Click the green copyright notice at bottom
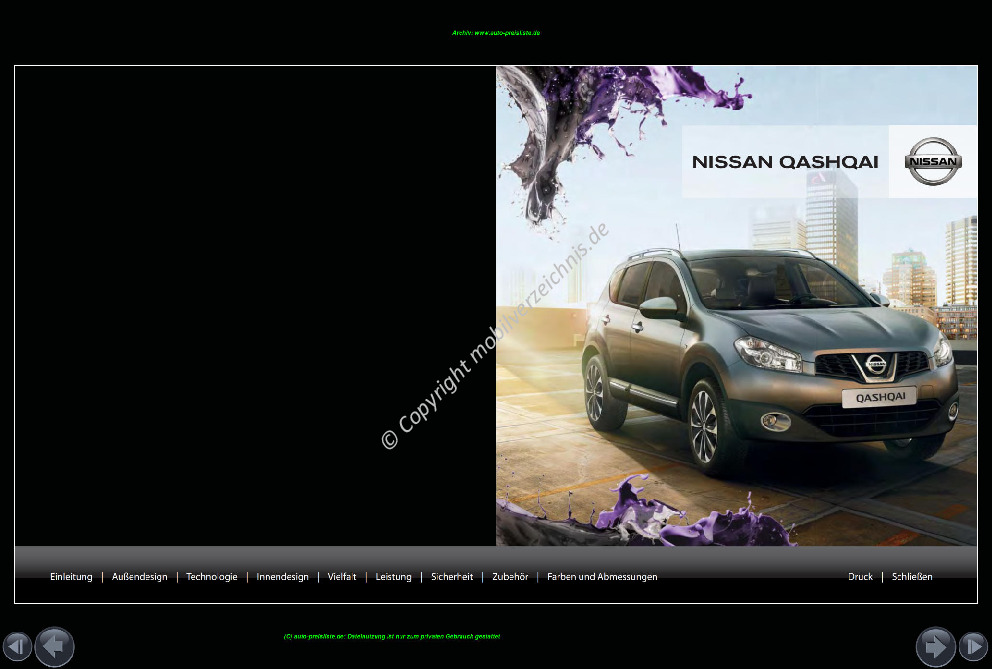992x669 pixels. coord(392,637)
